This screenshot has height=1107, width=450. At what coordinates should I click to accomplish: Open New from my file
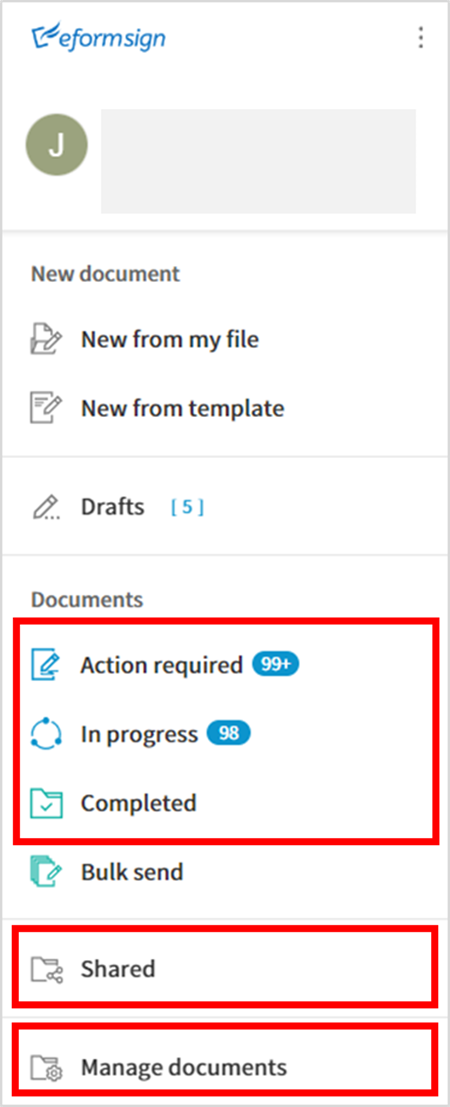point(170,340)
